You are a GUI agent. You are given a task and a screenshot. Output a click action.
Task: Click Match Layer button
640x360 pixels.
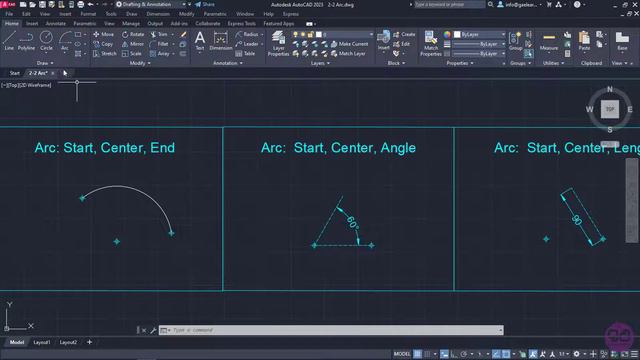coord(348,53)
